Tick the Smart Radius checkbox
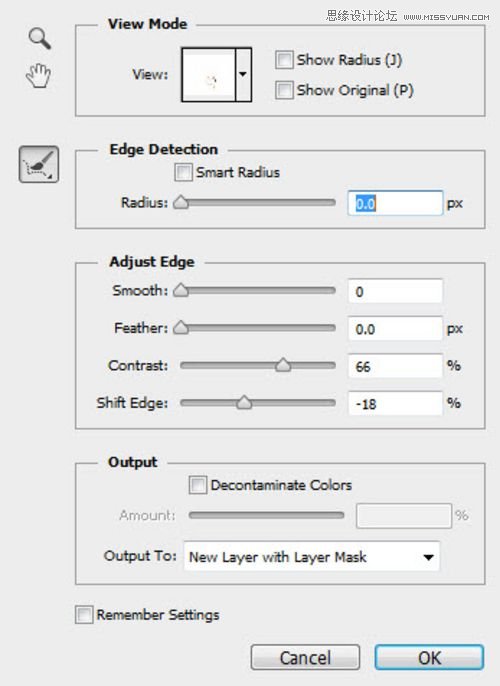Image resolution: width=500 pixels, height=686 pixels. [x=183, y=172]
